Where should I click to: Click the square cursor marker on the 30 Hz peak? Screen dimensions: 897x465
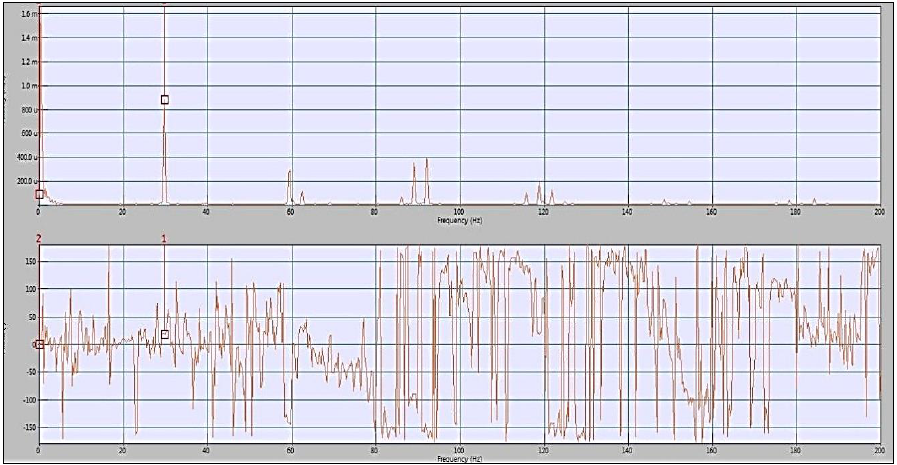(x=165, y=100)
